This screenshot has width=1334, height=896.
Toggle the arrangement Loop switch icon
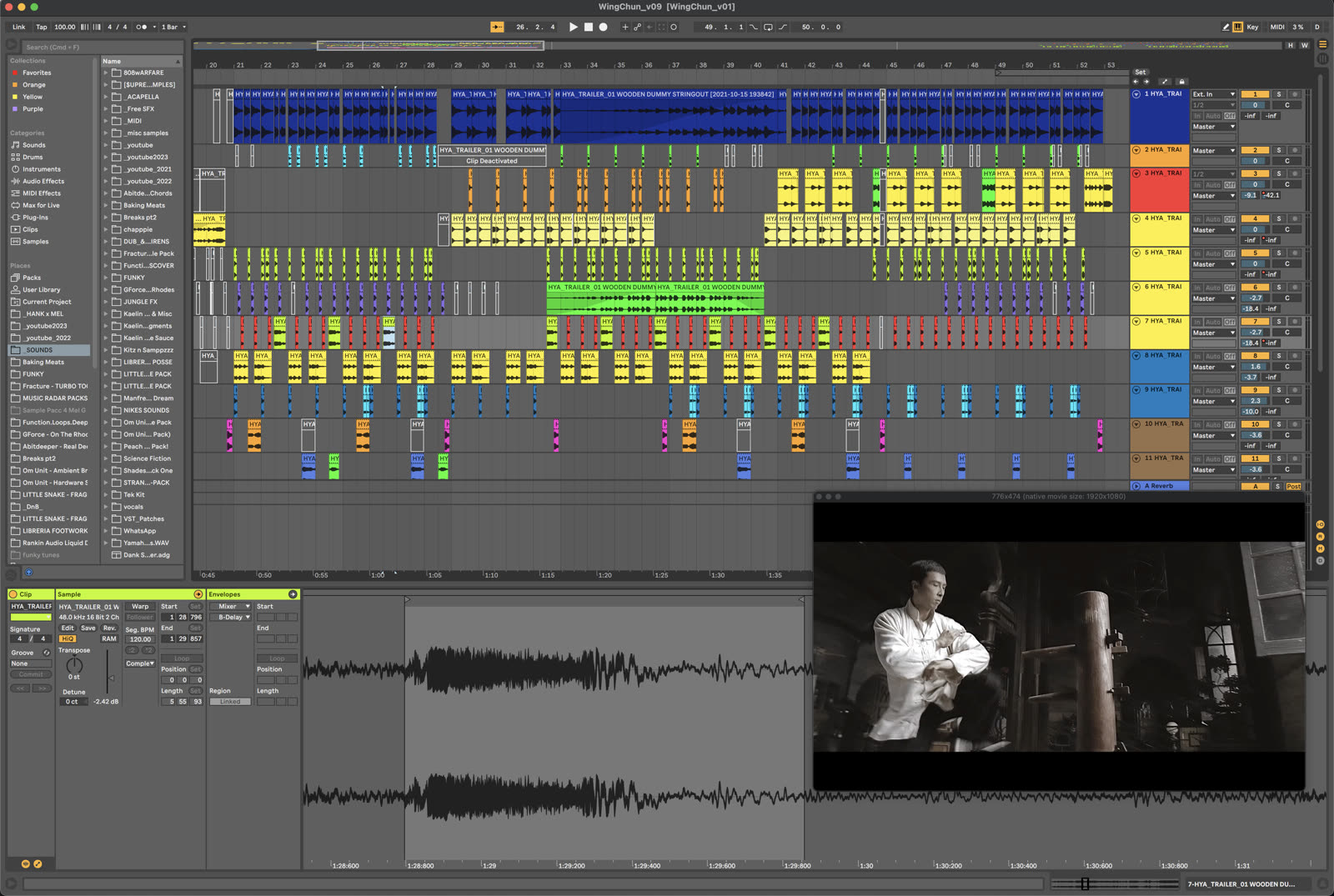(768, 27)
